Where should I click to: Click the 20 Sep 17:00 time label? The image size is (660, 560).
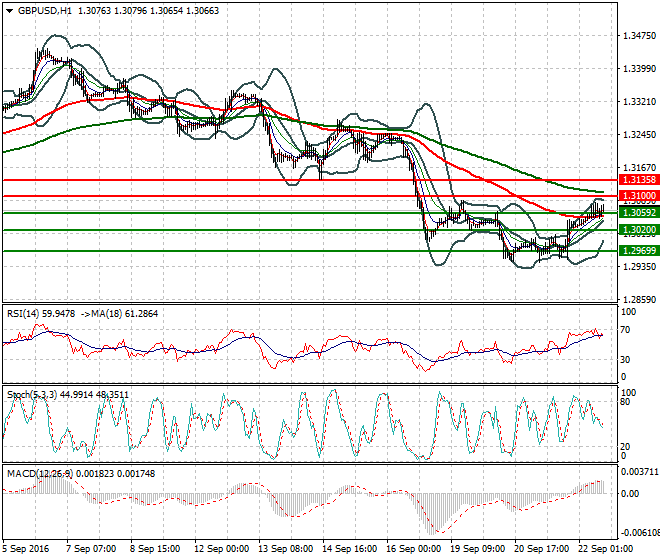tap(541, 549)
